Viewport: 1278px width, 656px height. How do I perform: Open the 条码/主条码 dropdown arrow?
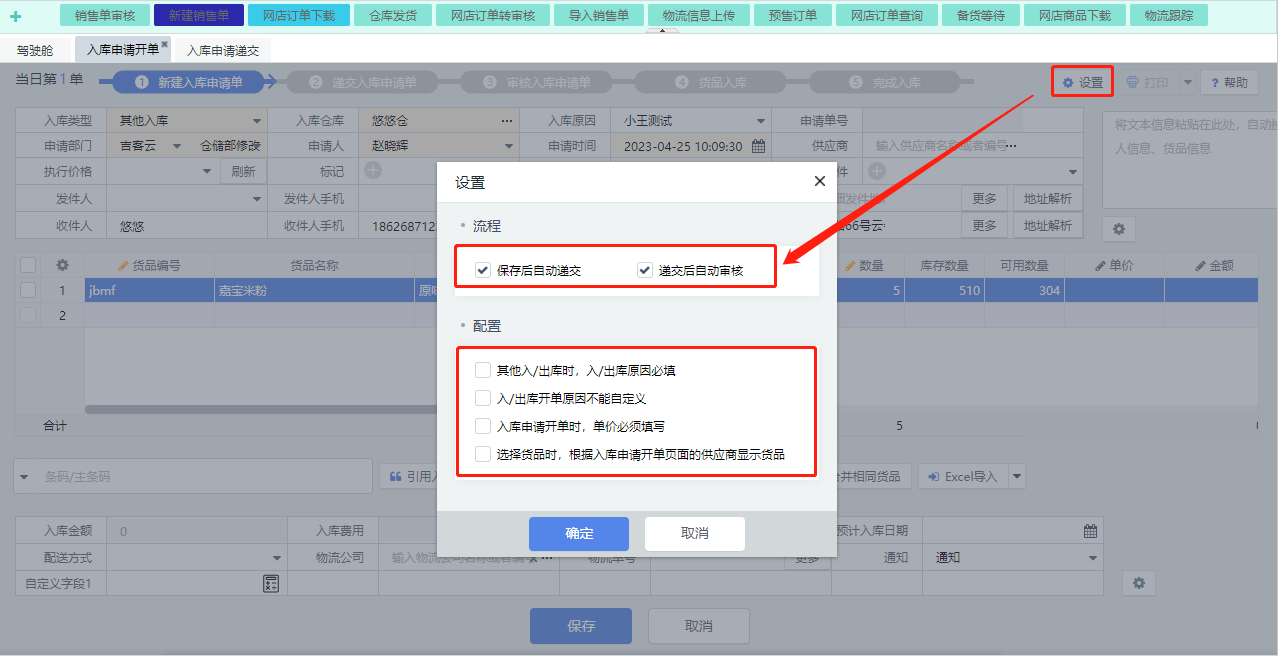(24, 477)
